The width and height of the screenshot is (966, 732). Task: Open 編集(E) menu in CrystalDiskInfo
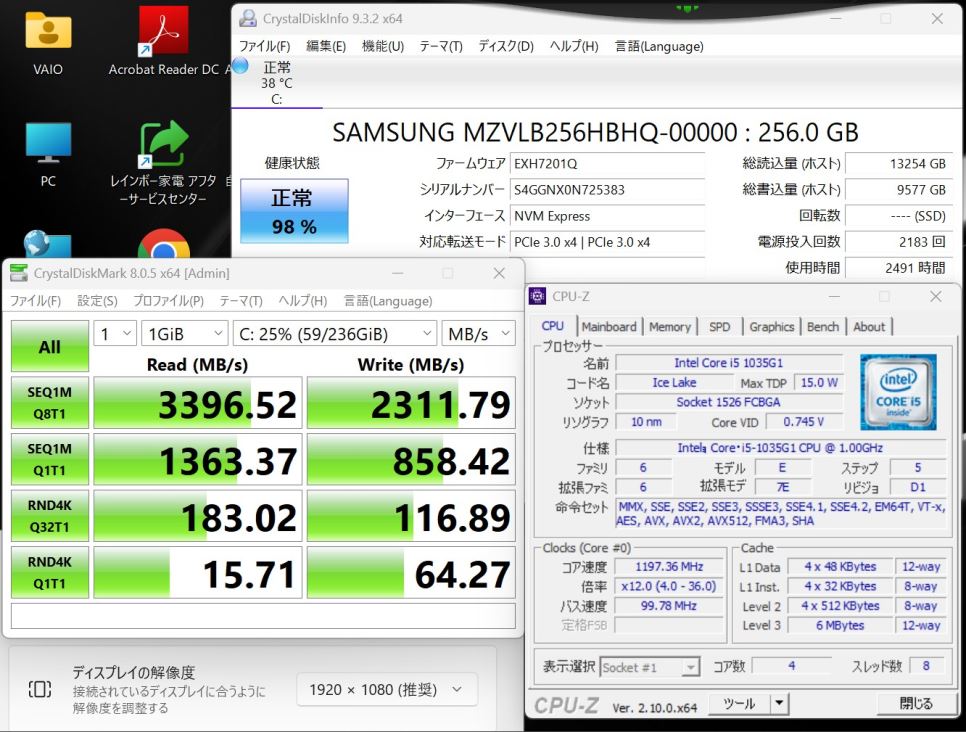pos(326,46)
